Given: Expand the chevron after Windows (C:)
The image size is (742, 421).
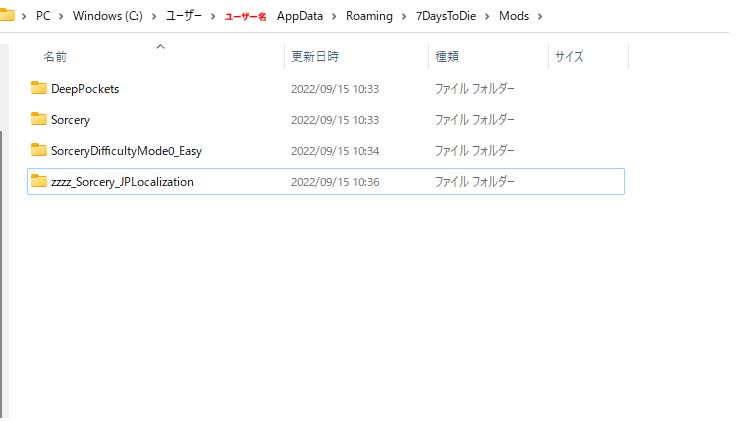Looking at the screenshot, I should [x=154, y=17].
